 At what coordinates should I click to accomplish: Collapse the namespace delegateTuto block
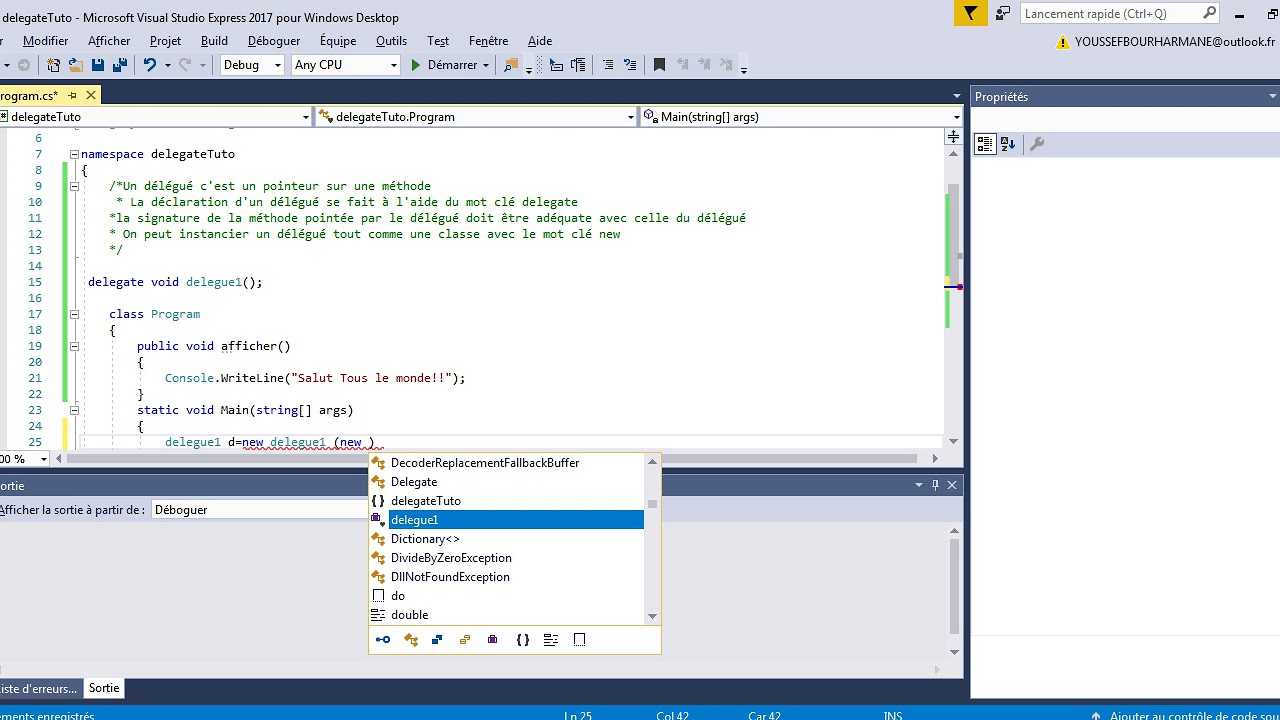(74, 154)
